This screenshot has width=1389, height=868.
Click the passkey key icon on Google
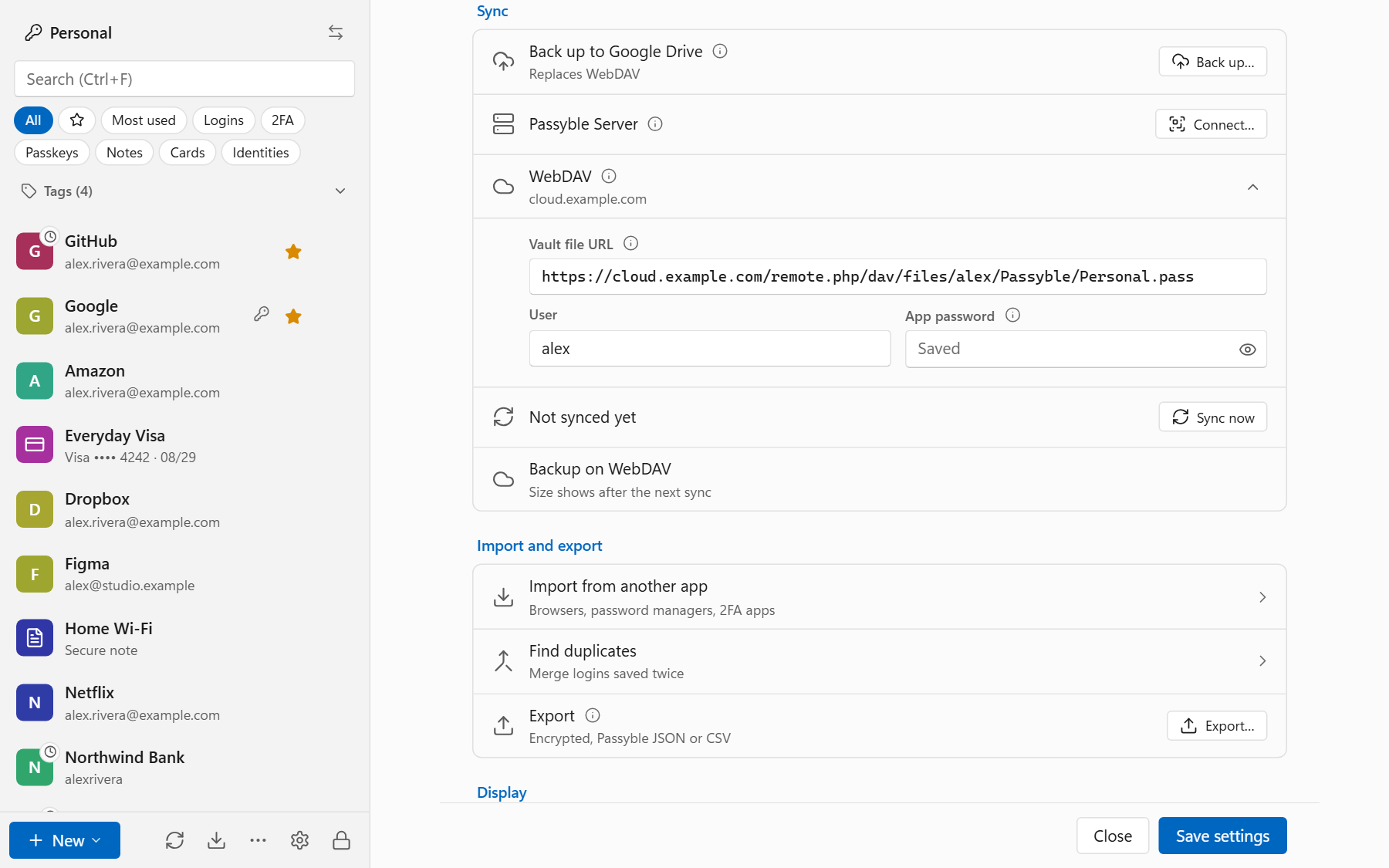click(262, 314)
